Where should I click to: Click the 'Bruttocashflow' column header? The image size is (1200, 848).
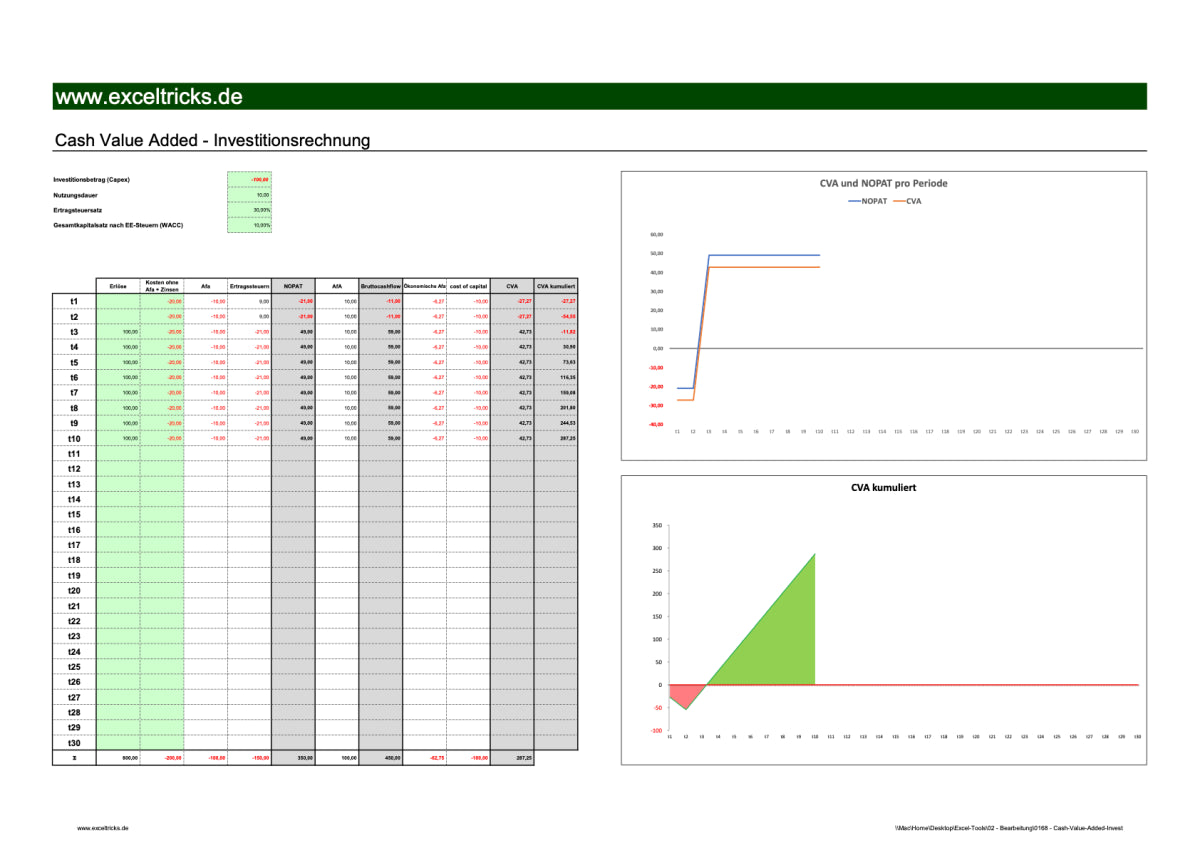tap(381, 286)
